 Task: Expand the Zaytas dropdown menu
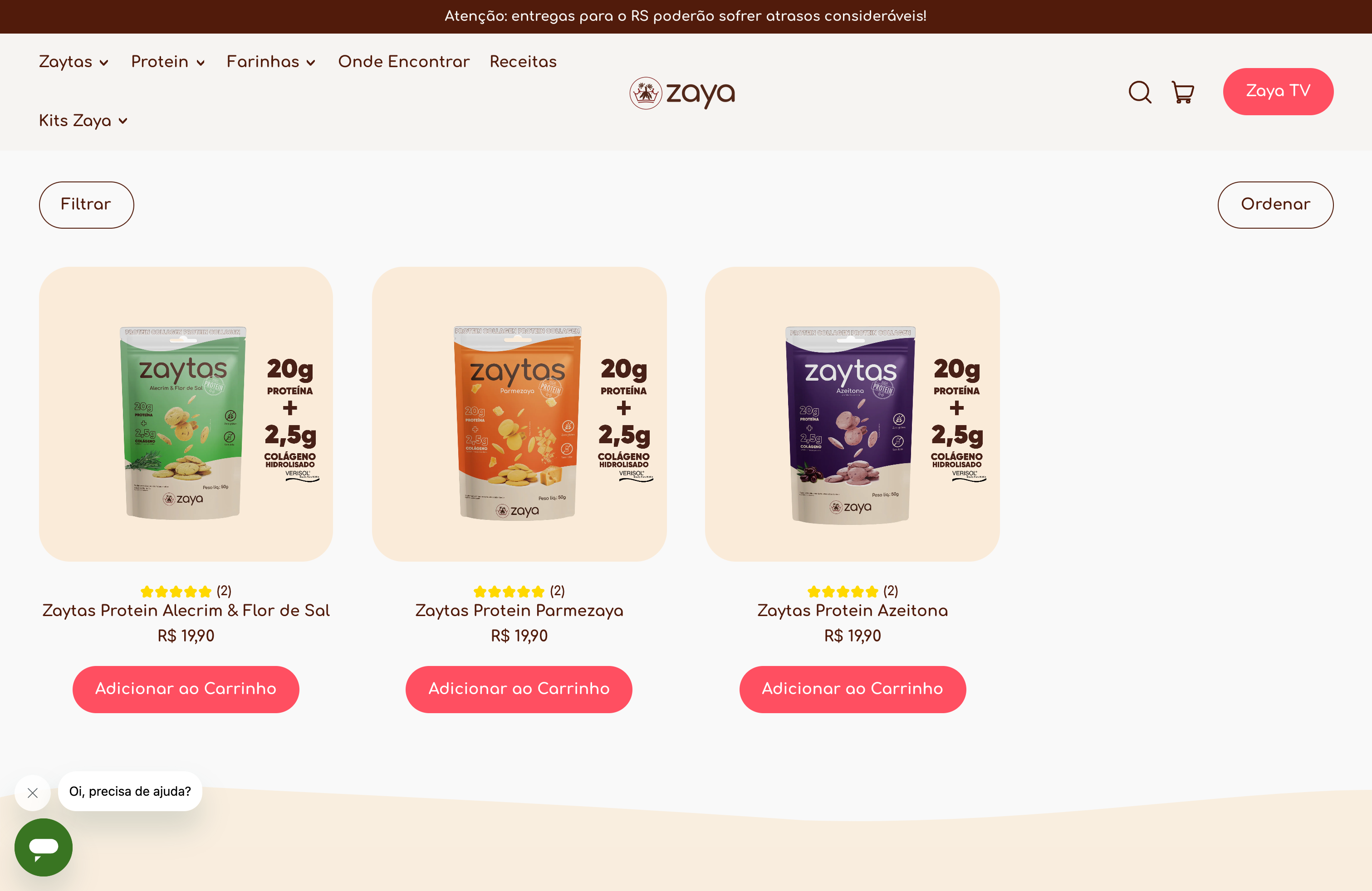(x=74, y=62)
